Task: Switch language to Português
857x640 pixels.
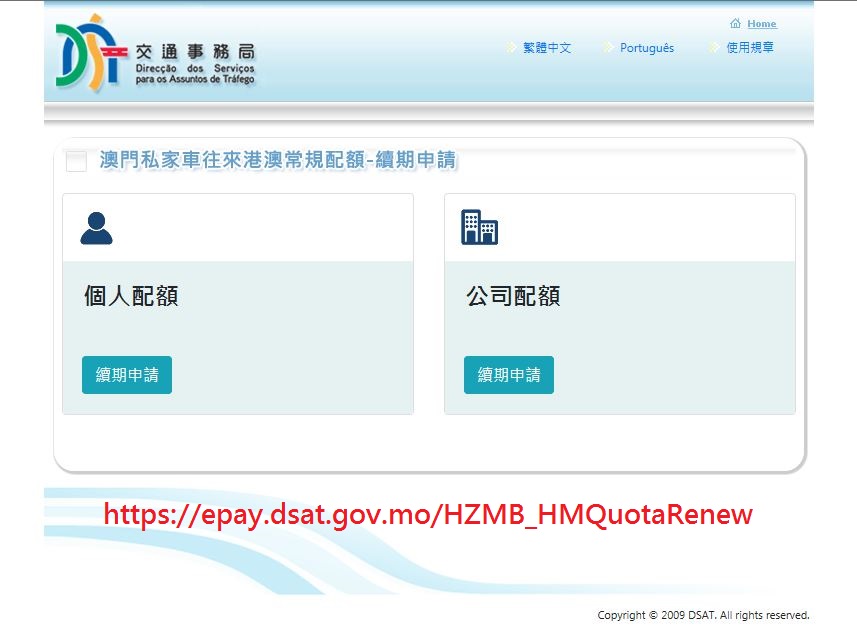Action: 646,48
